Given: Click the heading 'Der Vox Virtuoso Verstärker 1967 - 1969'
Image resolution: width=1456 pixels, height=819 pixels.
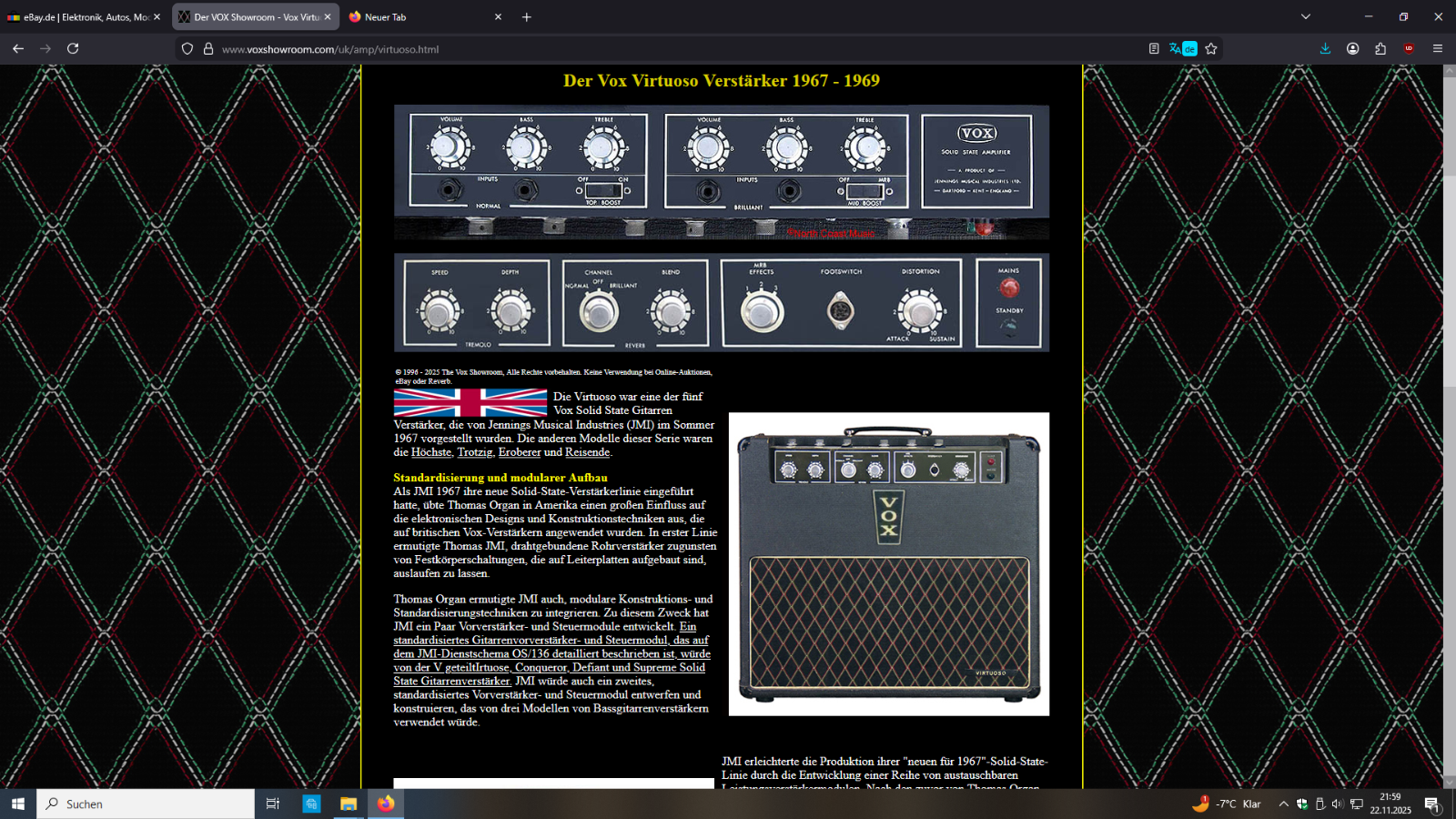Looking at the screenshot, I should pos(722,81).
